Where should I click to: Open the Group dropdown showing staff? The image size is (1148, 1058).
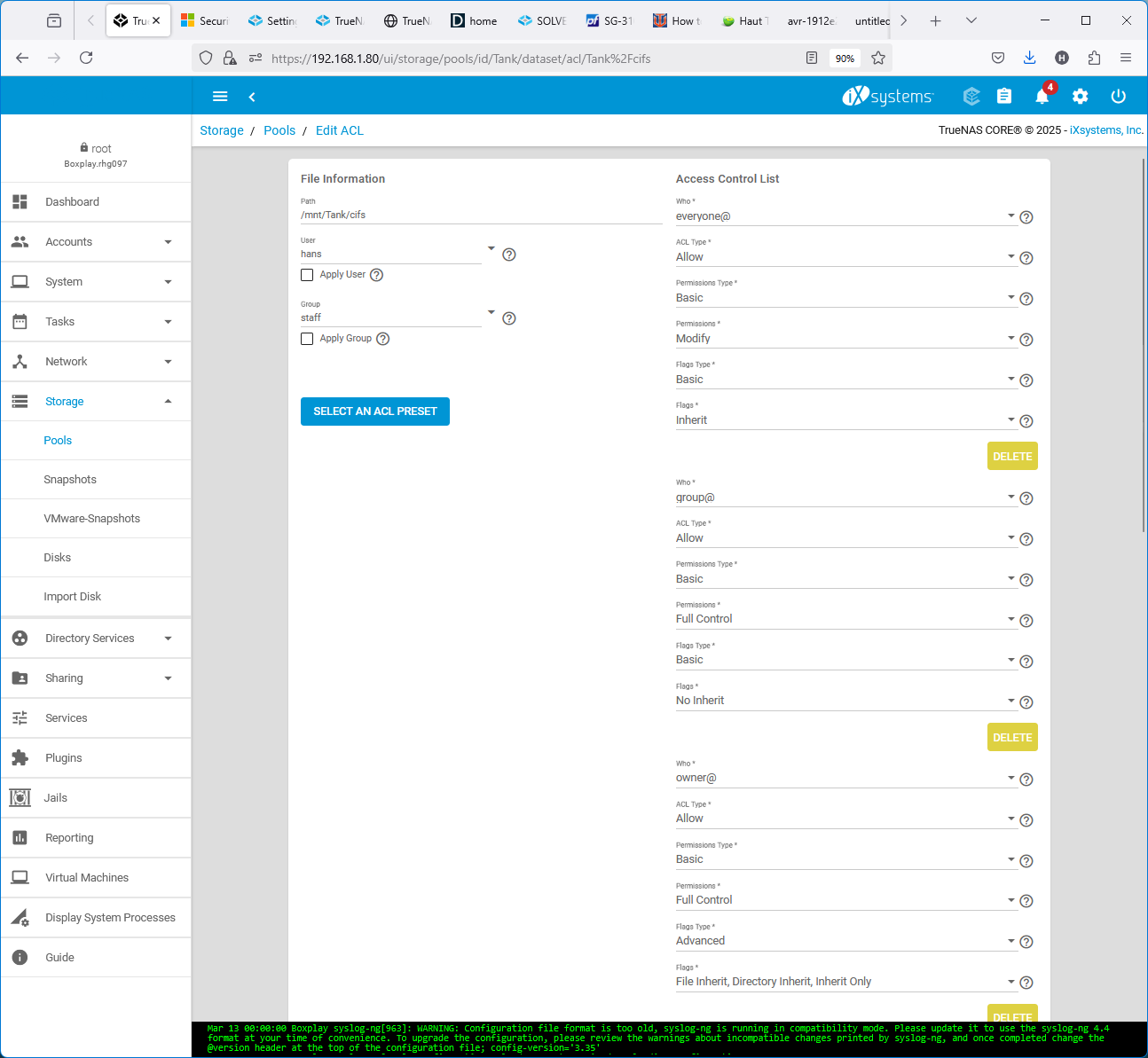(x=397, y=317)
